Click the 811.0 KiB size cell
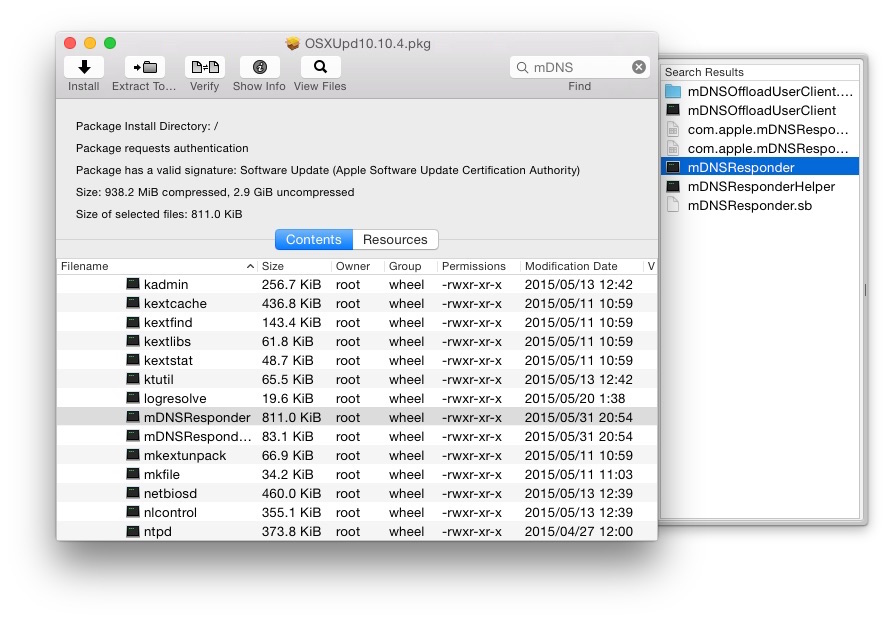885x621 pixels. [x=291, y=418]
